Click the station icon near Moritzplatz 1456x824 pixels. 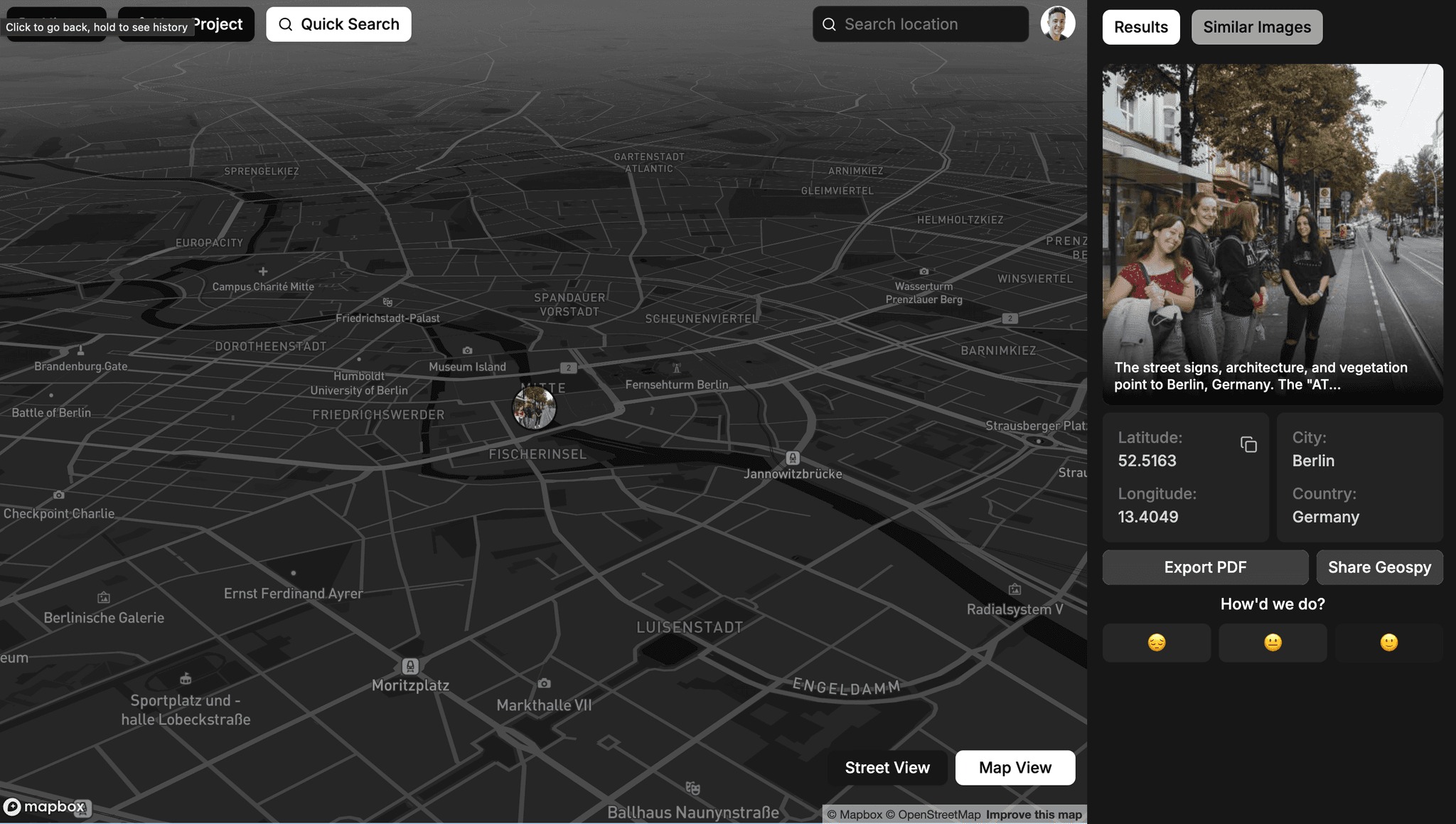pyautogui.click(x=410, y=665)
